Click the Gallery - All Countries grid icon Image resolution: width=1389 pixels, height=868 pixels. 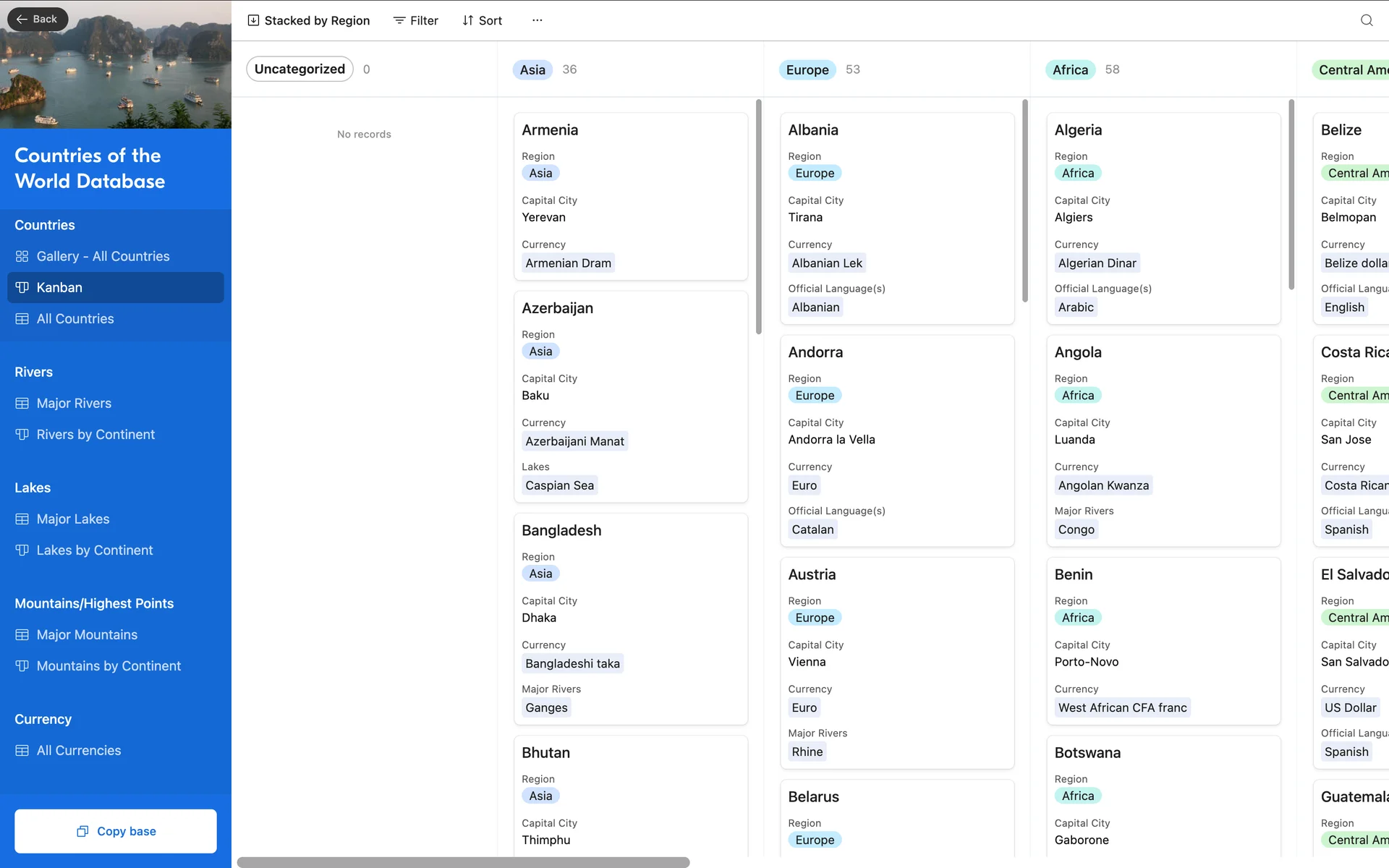coord(22,256)
